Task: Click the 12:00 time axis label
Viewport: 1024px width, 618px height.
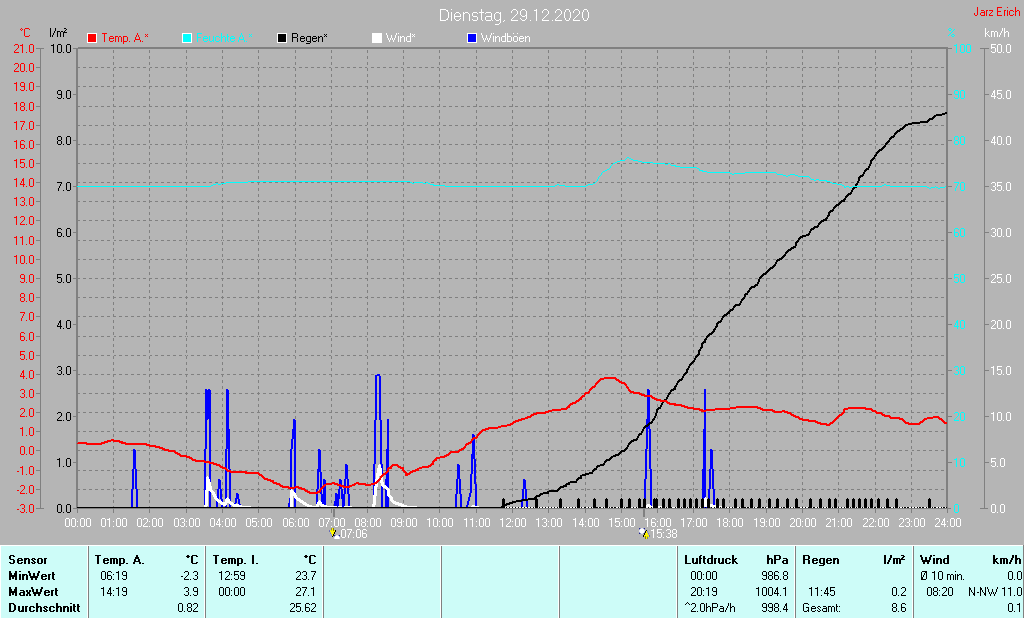Action: 513,522
